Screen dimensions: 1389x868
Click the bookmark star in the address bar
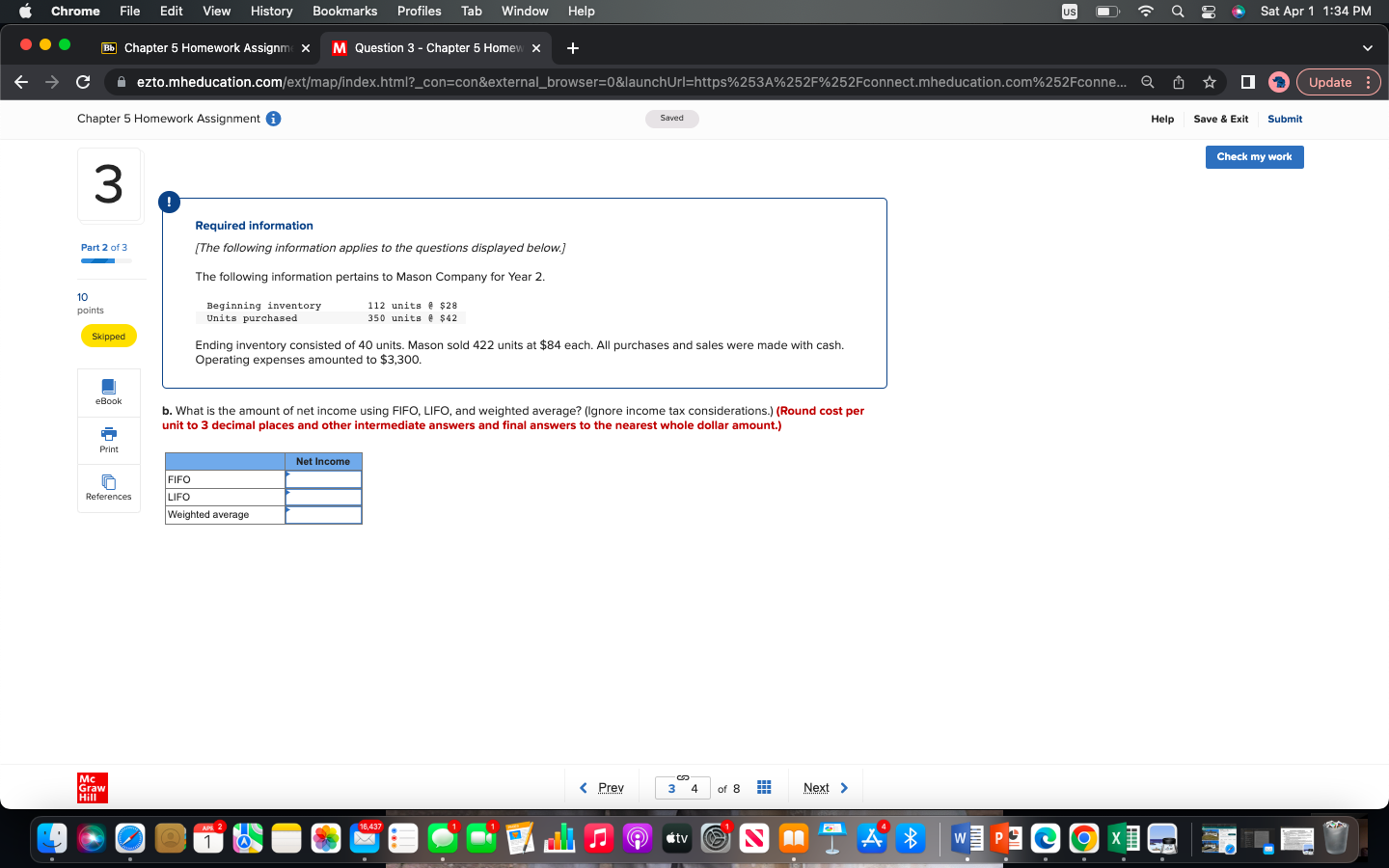1210,82
